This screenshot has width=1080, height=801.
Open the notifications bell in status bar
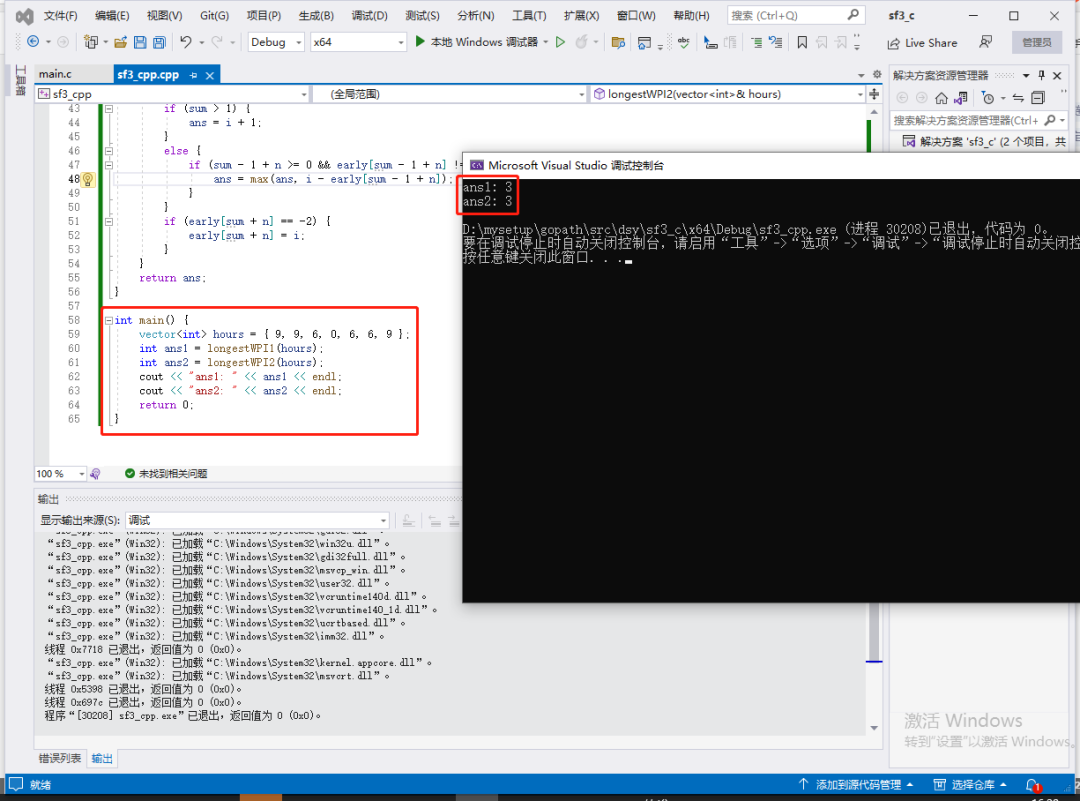pos(1032,784)
